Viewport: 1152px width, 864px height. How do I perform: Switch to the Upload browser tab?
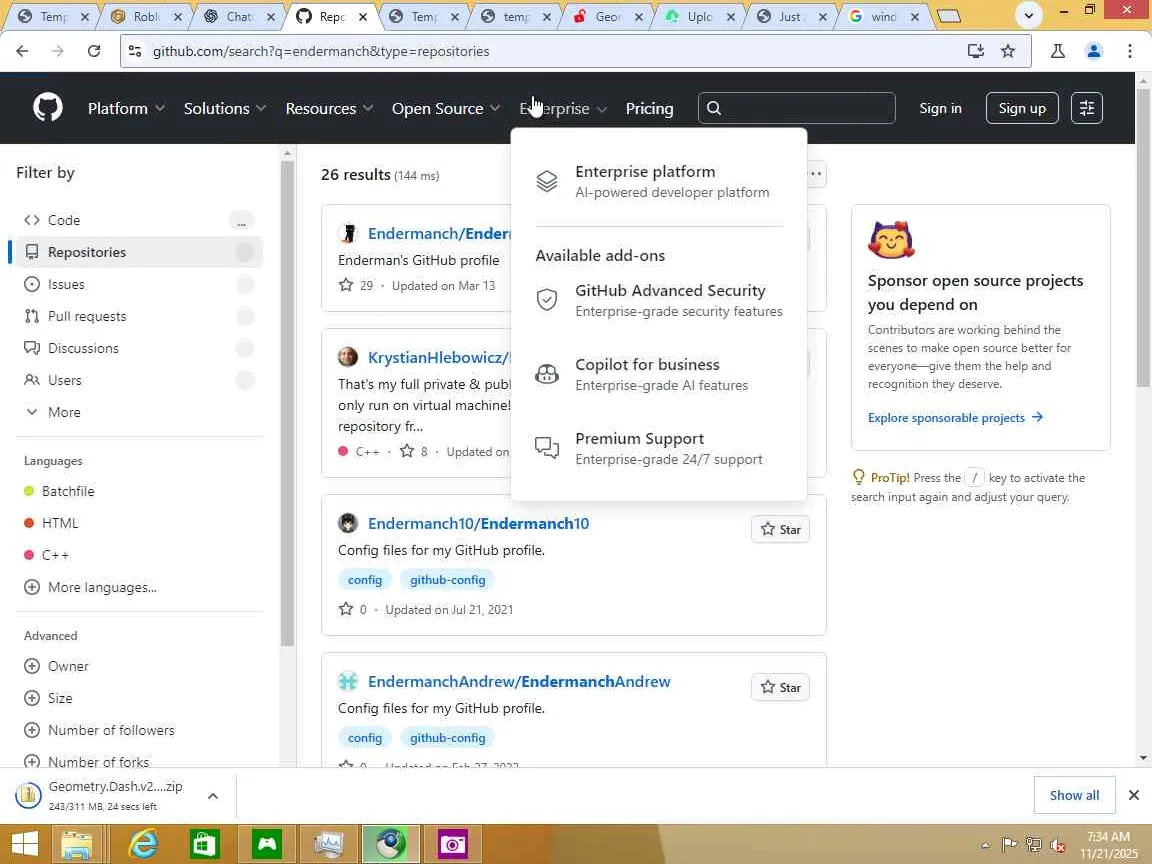700,16
